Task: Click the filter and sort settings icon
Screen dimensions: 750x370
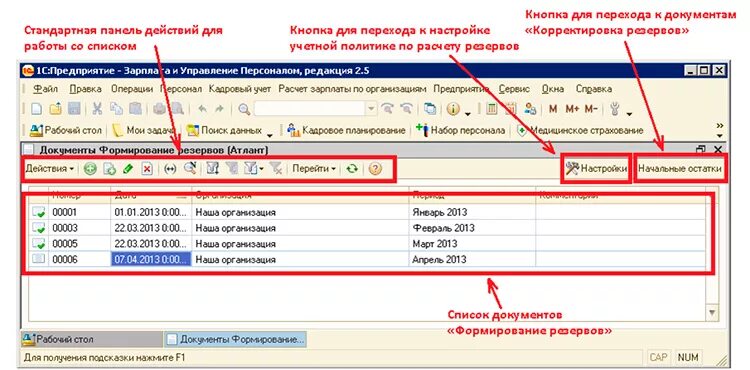Action: pyautogui.click(x=212, y=169)
